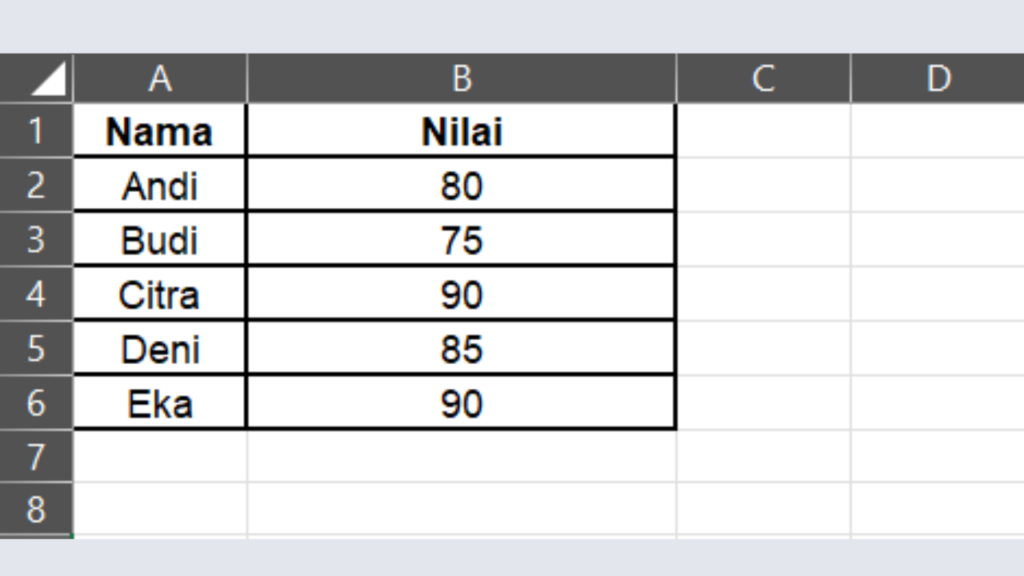
Task: Select row 8 header
Action: tap(36, 509)
